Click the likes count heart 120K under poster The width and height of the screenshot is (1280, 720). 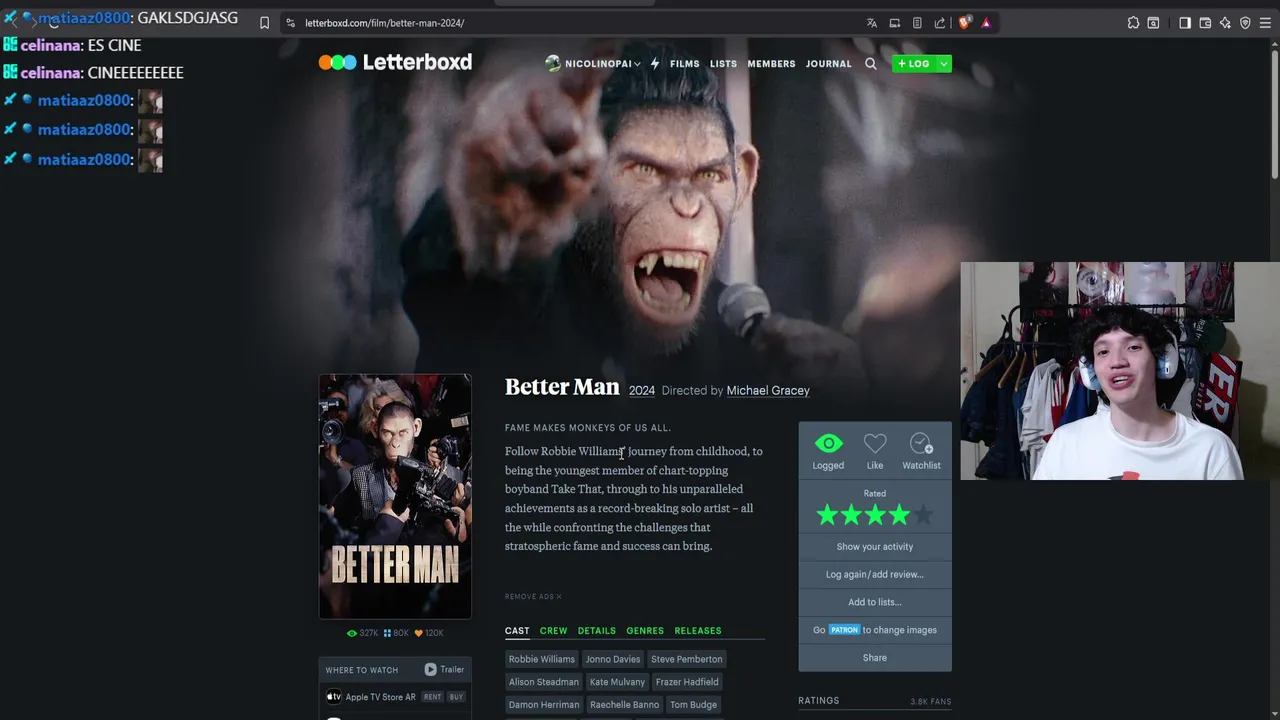coord(419,633)
